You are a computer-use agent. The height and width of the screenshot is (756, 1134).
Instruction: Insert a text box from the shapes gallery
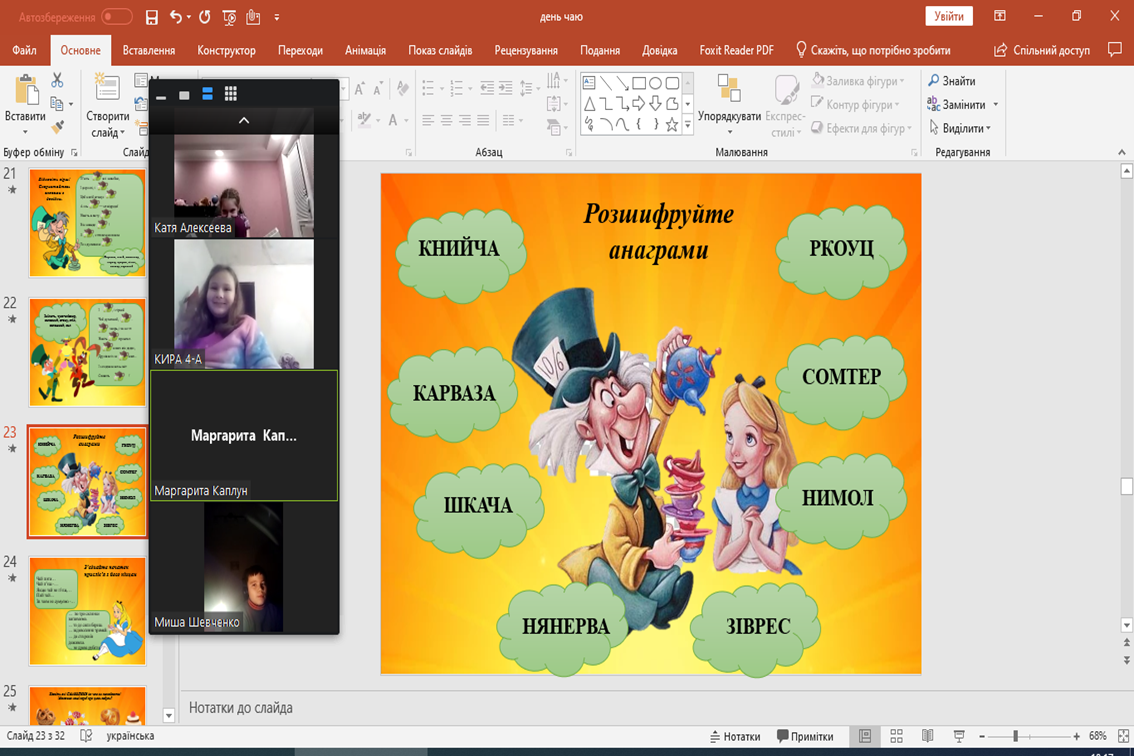pyautogui.click(x=589, y=82)
